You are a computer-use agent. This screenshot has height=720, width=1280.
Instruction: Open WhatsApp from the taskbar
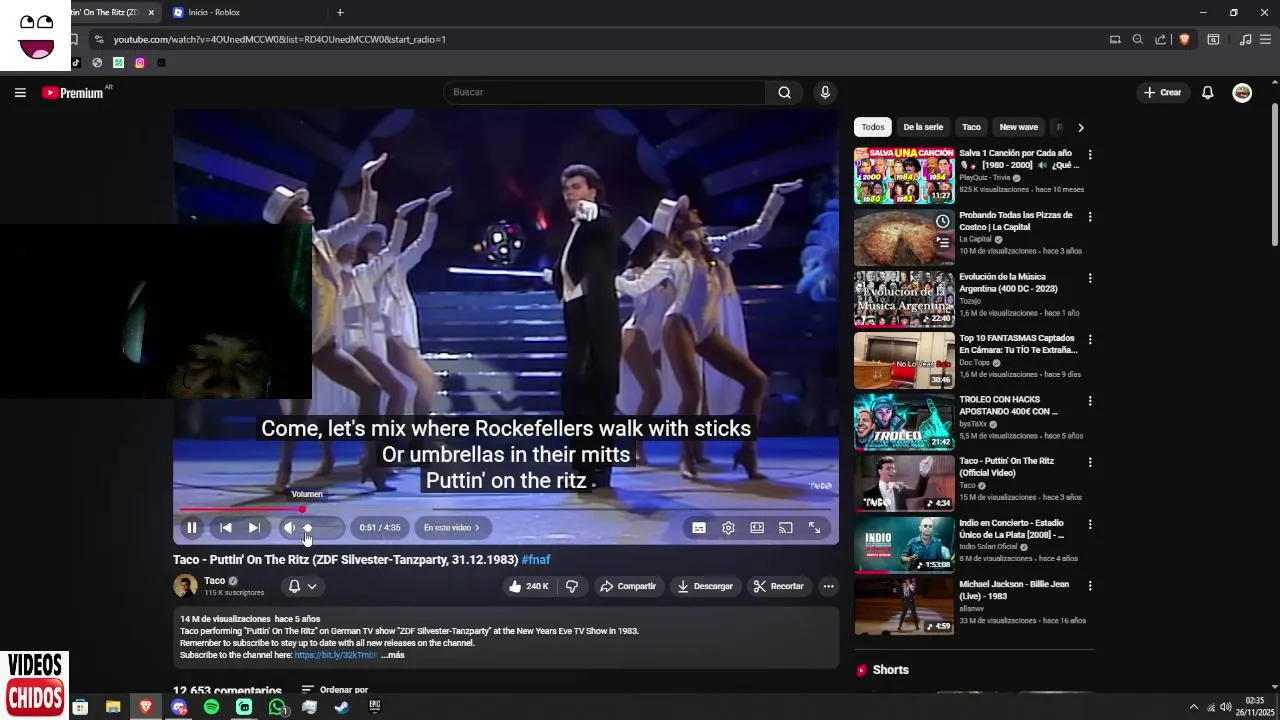(x=277, y=707)
